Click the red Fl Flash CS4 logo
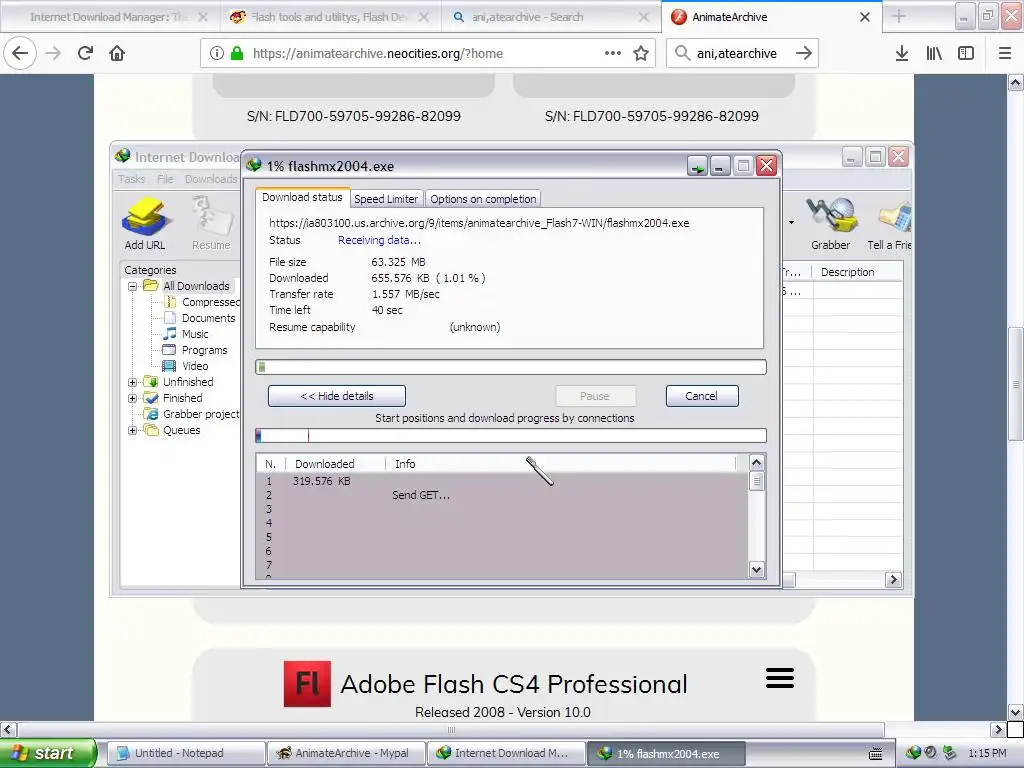 307,684
